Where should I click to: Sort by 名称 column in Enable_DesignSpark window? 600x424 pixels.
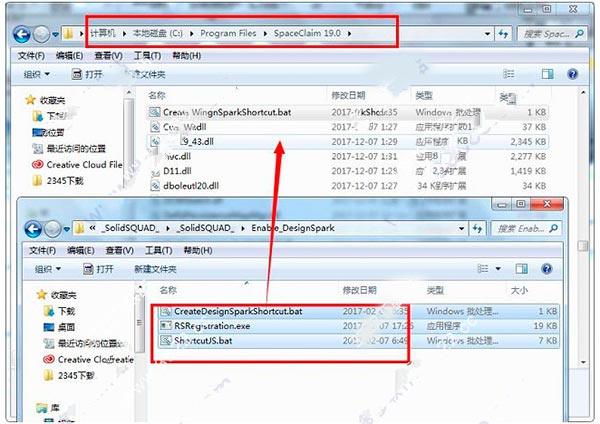tap(168, 290)
